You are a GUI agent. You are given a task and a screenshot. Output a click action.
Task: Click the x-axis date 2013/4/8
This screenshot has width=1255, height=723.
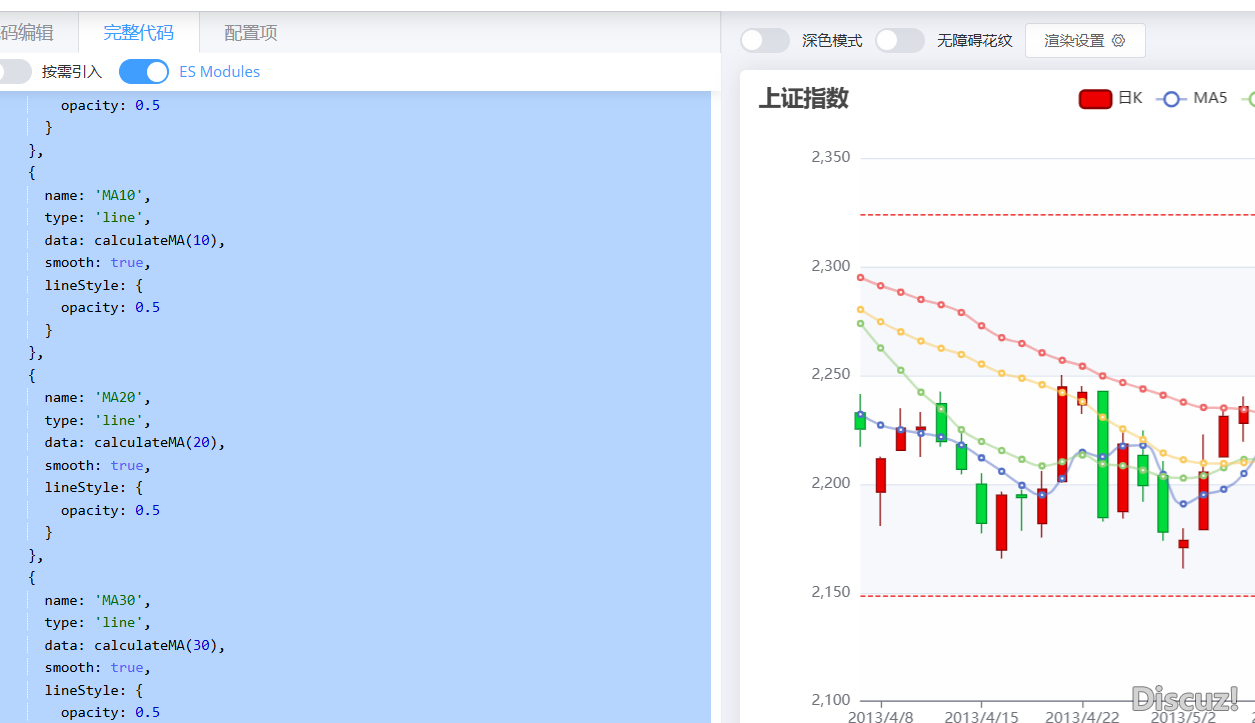tap(880, 716)
